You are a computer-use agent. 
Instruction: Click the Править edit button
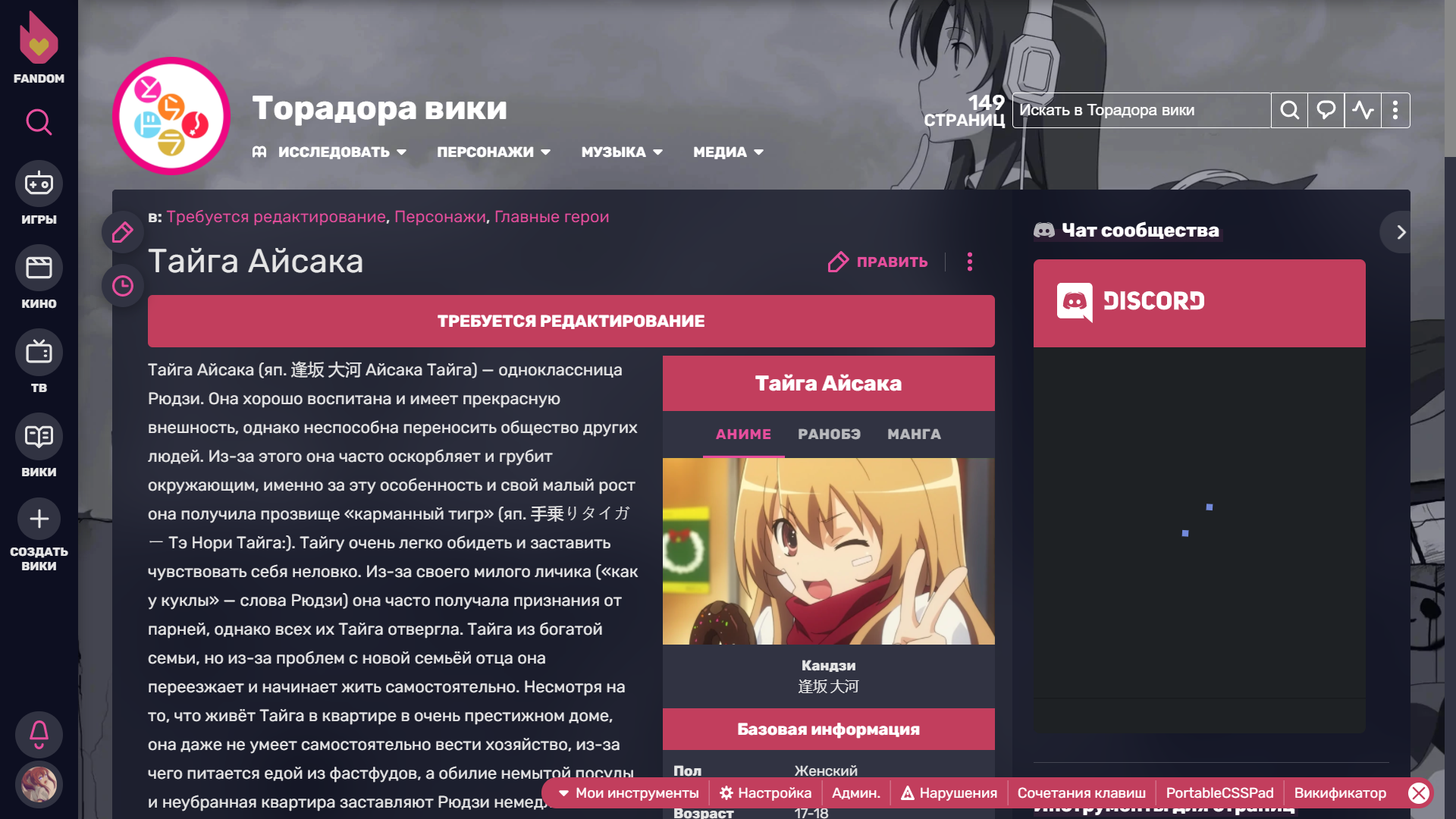[x=878, y=262]
